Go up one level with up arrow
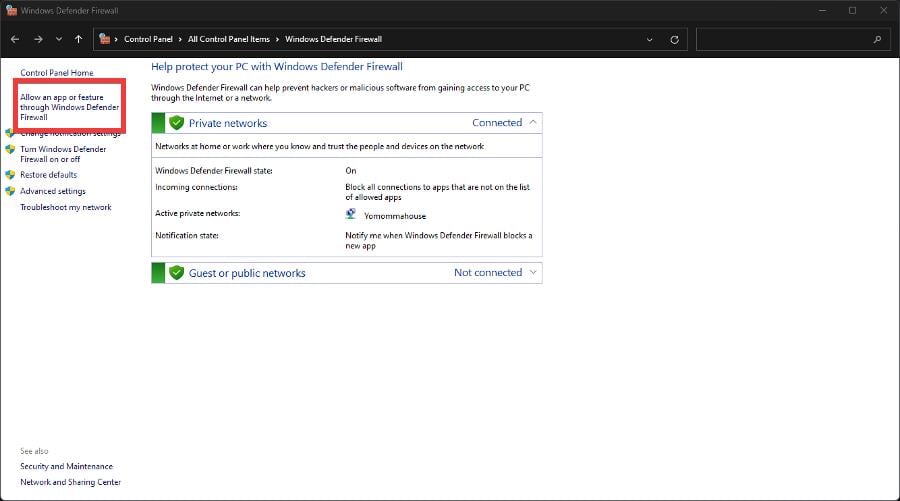This screenshot has width=900, height=501. tap(79, 39)
